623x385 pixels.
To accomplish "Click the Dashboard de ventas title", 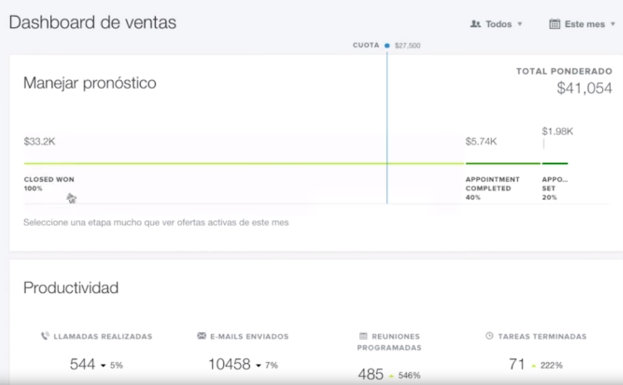I will (x=93, y=22).
